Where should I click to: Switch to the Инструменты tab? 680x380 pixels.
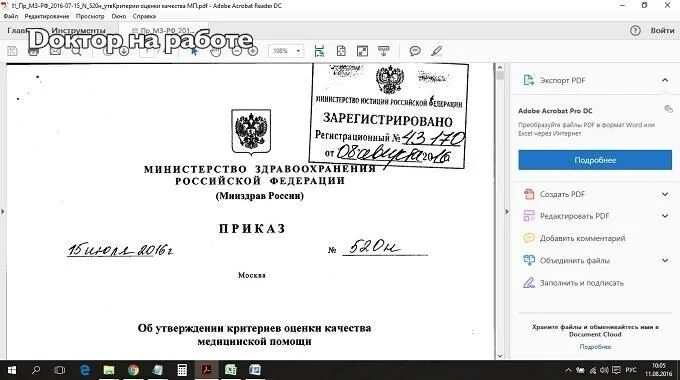click(78, 30)
